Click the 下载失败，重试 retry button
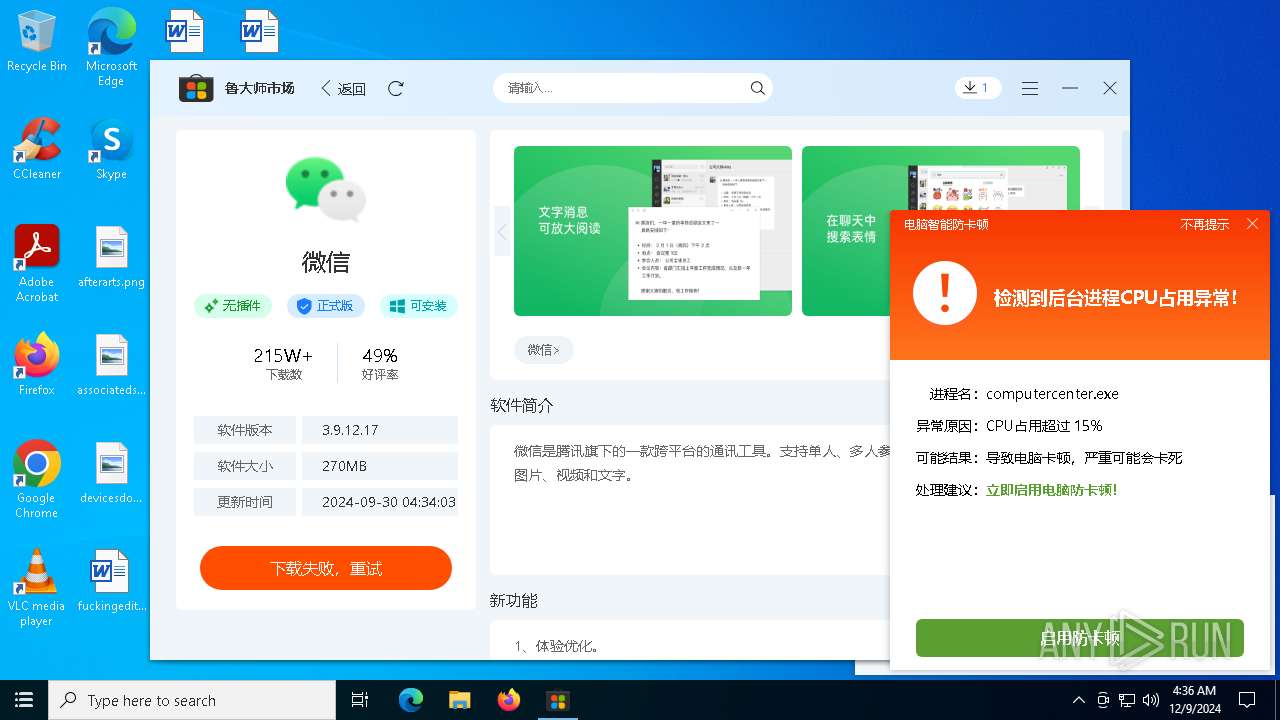 326,568
